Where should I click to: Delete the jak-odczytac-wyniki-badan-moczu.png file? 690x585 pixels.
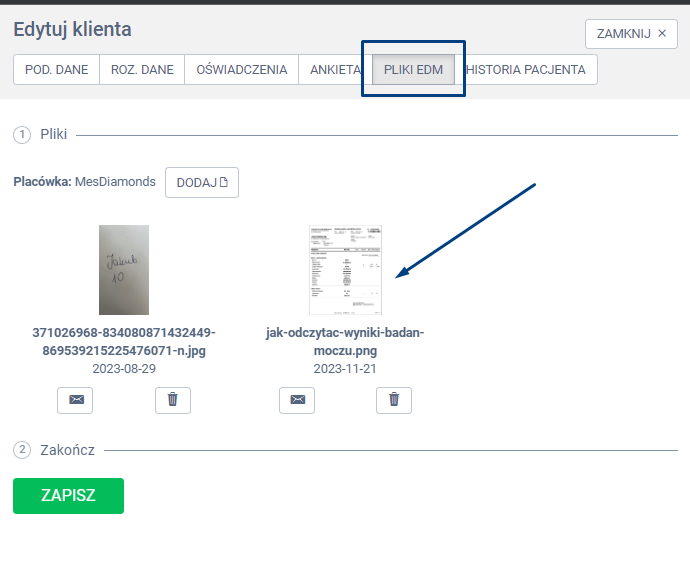point(393,400)
